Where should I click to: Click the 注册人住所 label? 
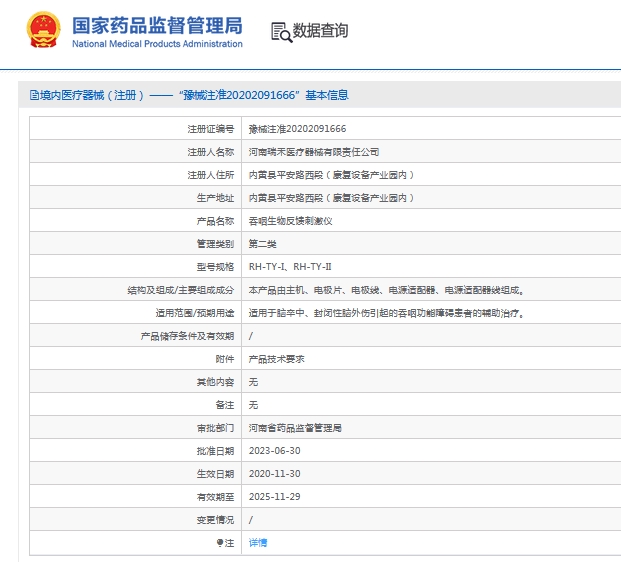pyautogui.click(x=211, y=175)
